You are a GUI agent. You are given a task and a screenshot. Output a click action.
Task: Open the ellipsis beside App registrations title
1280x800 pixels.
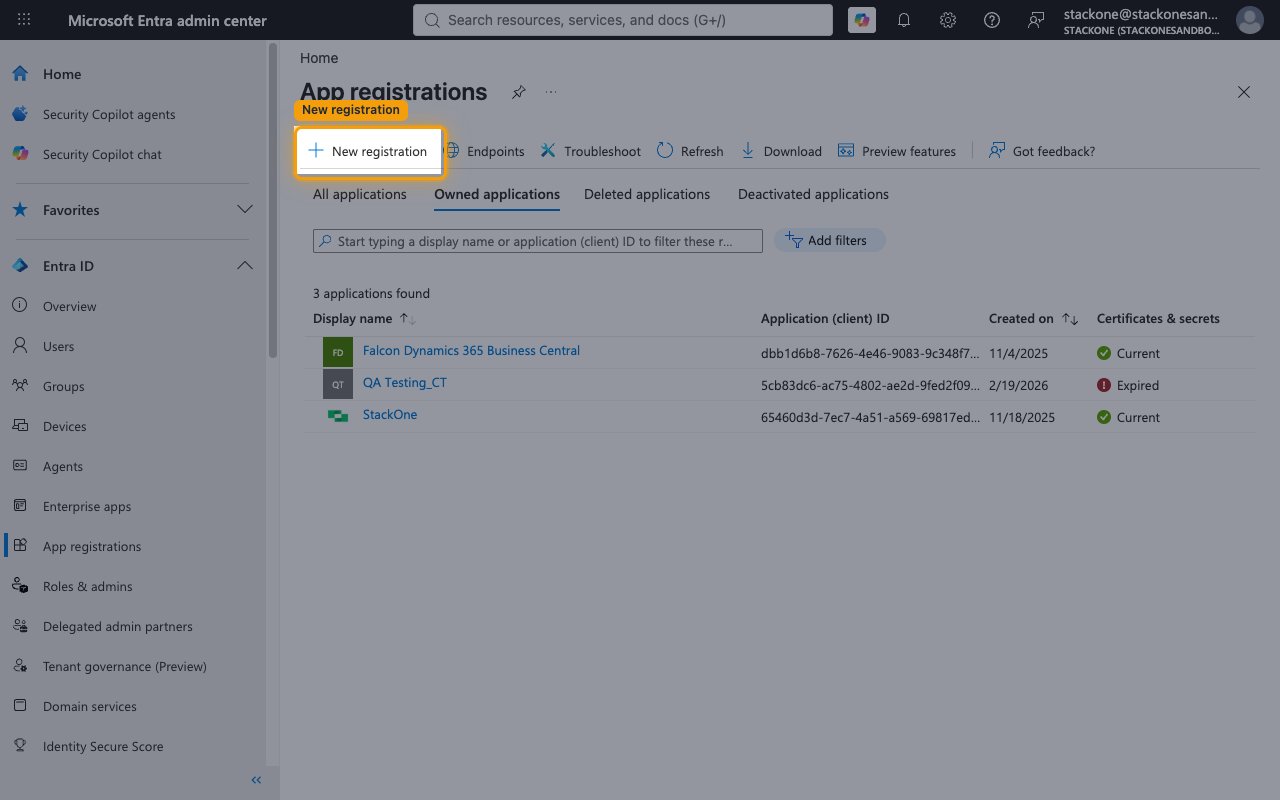click(551, 92)
